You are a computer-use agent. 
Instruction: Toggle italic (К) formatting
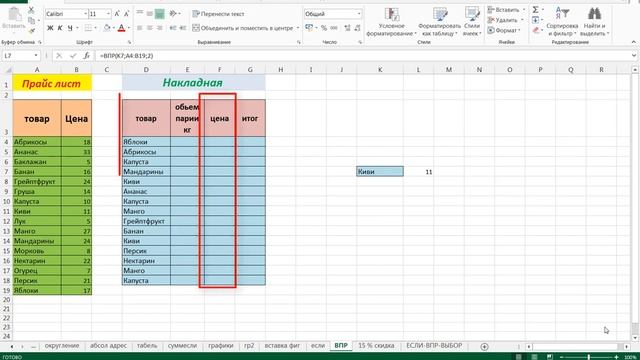[60, 28]
